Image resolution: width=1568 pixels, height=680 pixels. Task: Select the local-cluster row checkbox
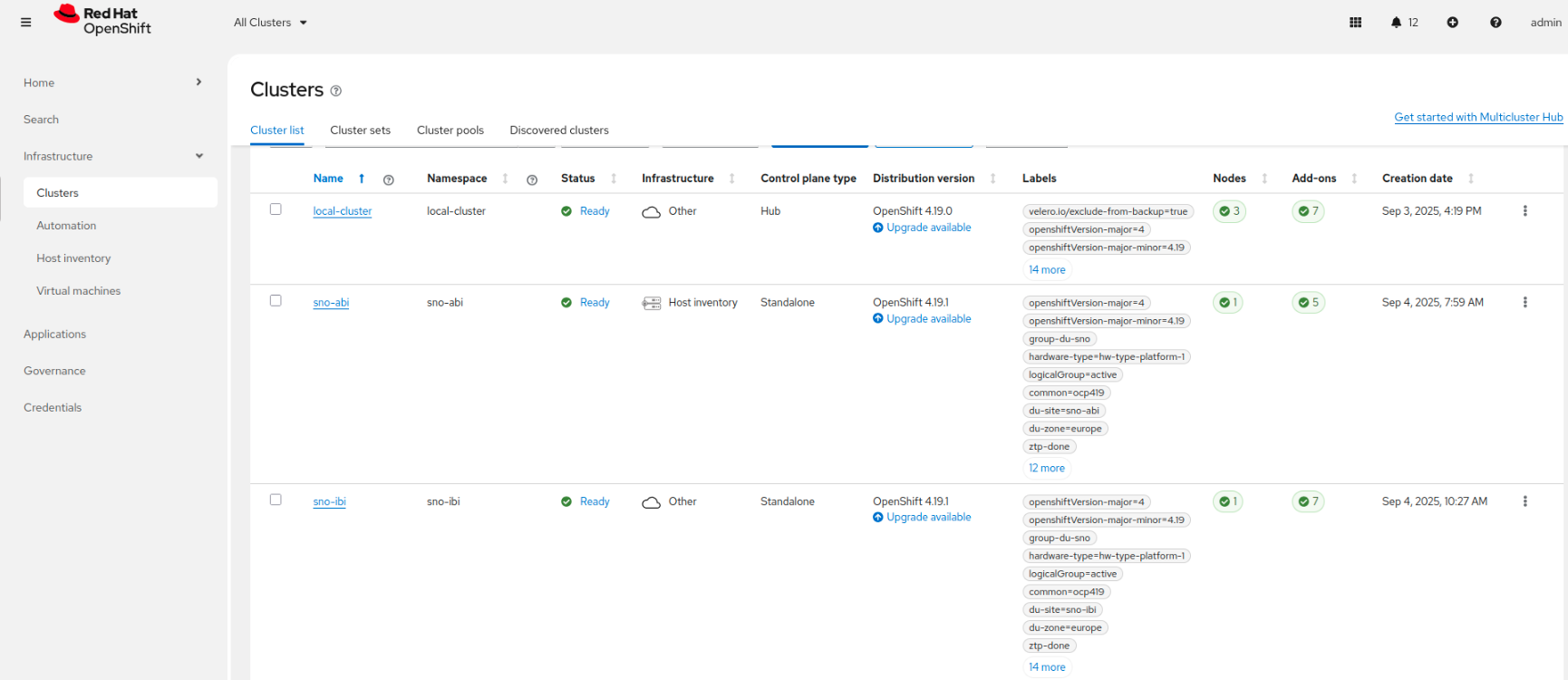(x=276, y=209)
